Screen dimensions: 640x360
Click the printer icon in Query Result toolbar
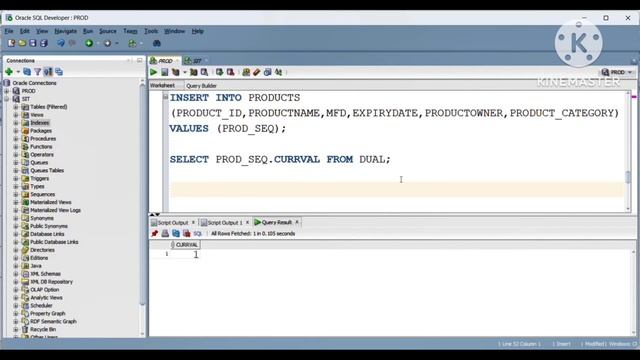[165, 233]
